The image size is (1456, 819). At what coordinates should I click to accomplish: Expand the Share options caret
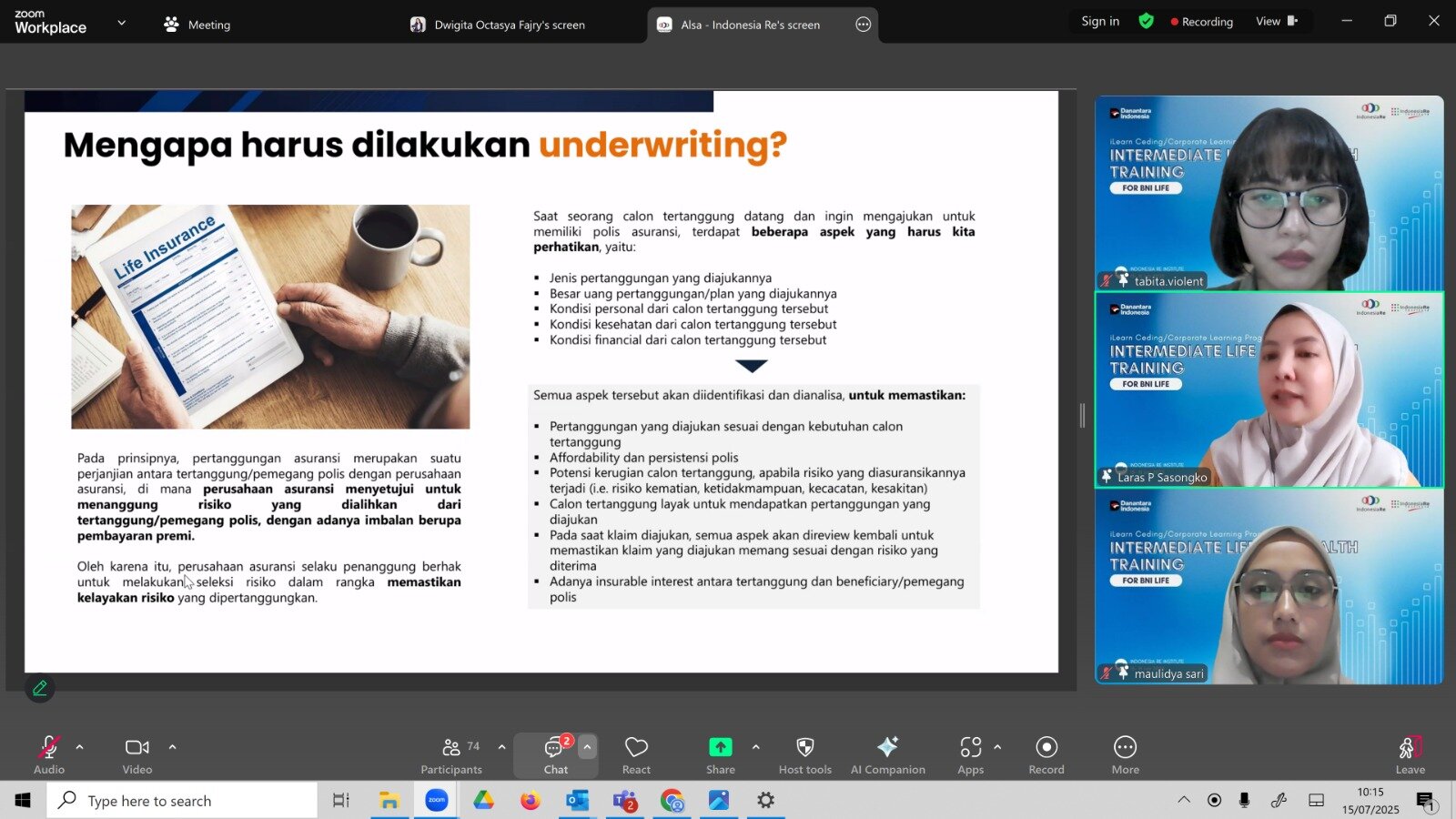pyautogui.click(x=755, y=747)
